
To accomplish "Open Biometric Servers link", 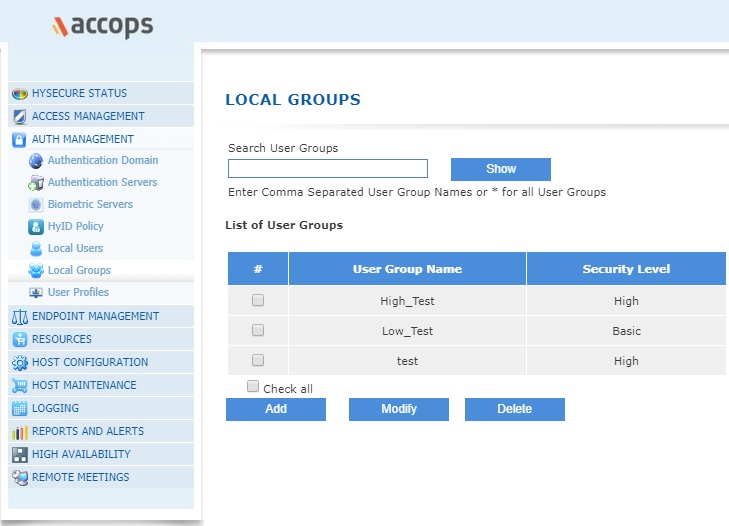I will point(90,204).
